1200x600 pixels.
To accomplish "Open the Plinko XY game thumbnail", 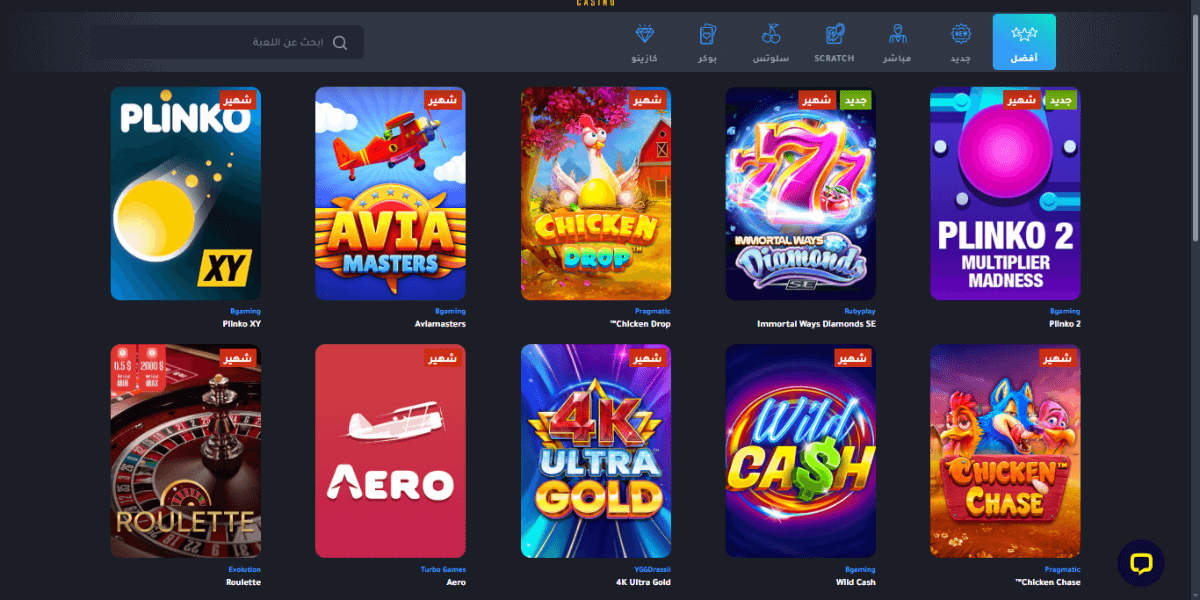I will pyautogui.click(x=186, y=194).
